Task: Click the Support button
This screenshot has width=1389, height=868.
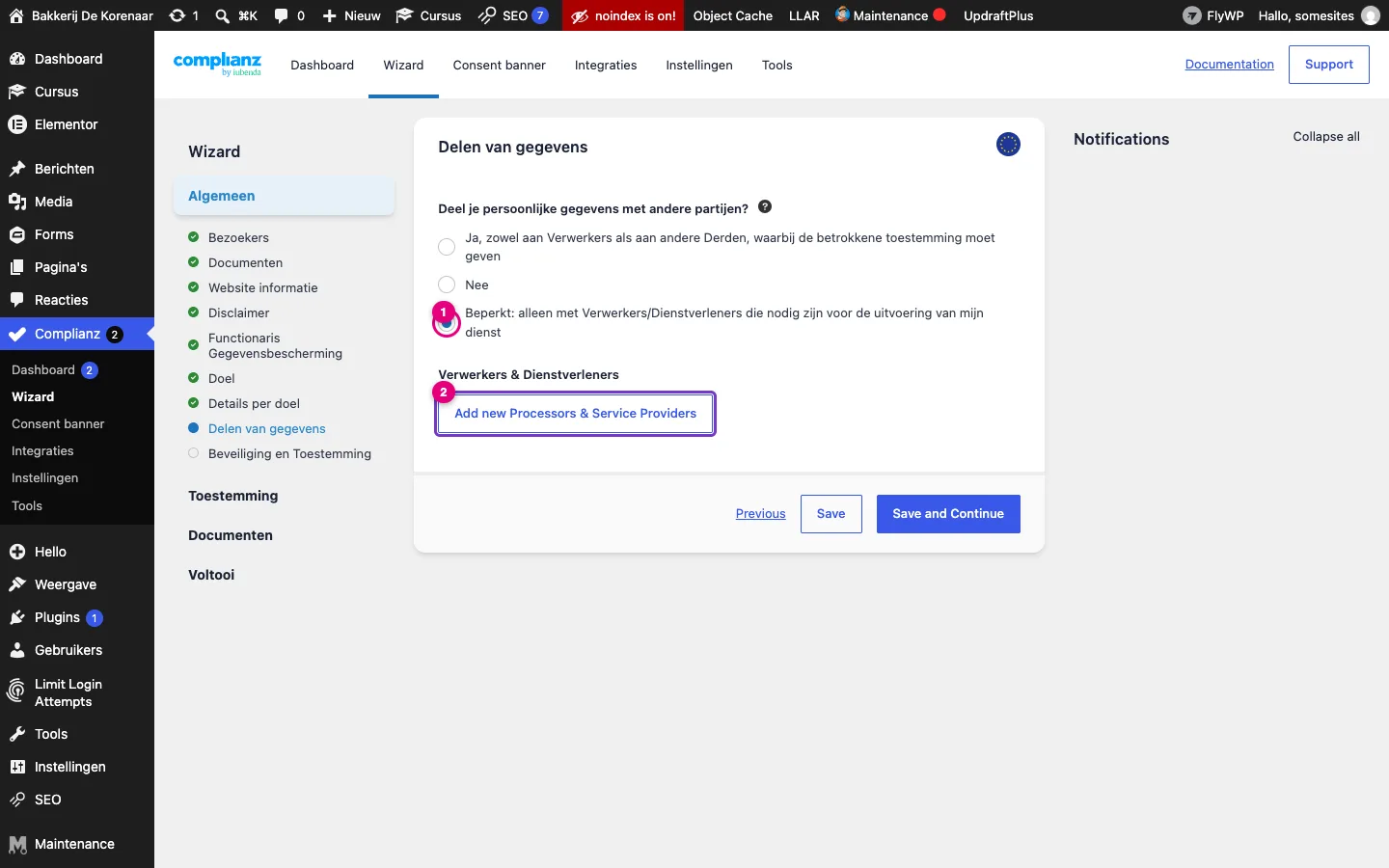Action: (1329, 65)
